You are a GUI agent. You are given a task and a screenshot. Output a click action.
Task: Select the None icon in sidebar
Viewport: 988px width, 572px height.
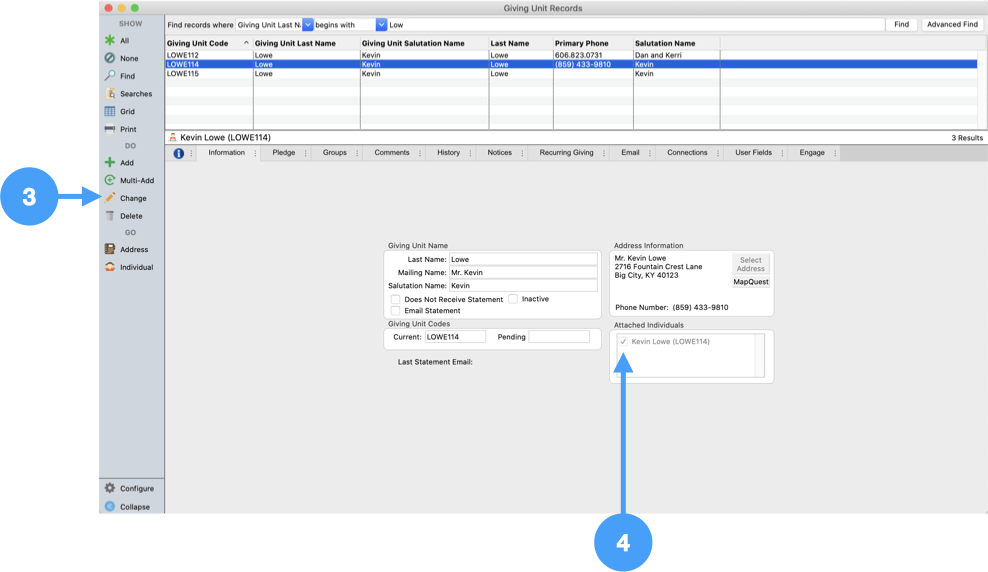point(110,58)
